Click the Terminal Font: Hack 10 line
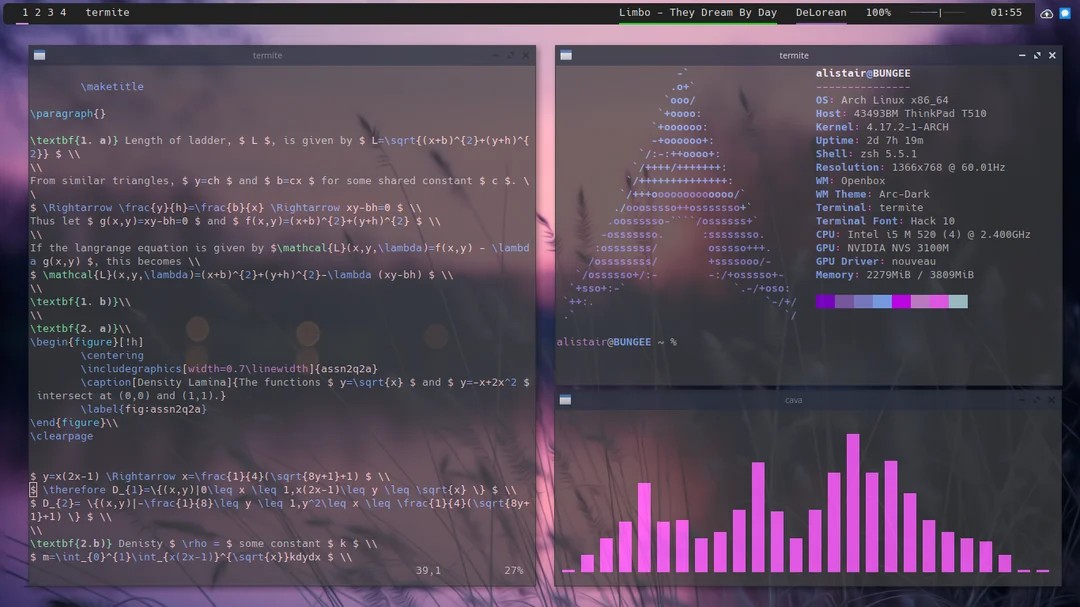Viewport: 1080px width, 607px height. click(885, 221)
